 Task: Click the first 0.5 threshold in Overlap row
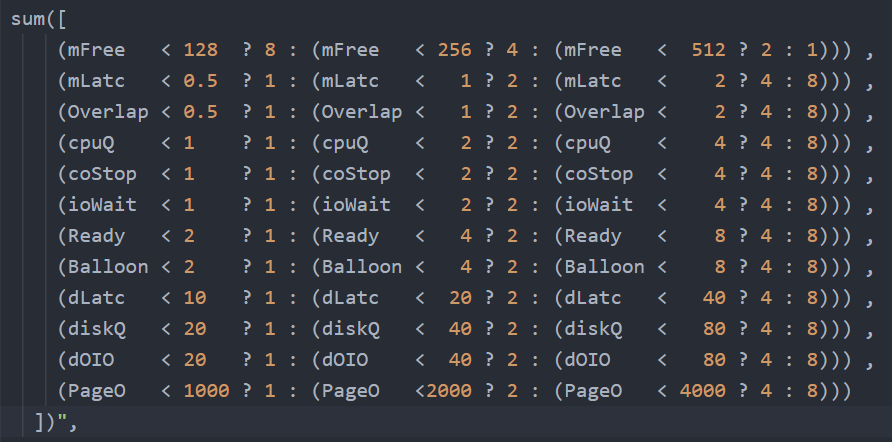click(201, 112)
